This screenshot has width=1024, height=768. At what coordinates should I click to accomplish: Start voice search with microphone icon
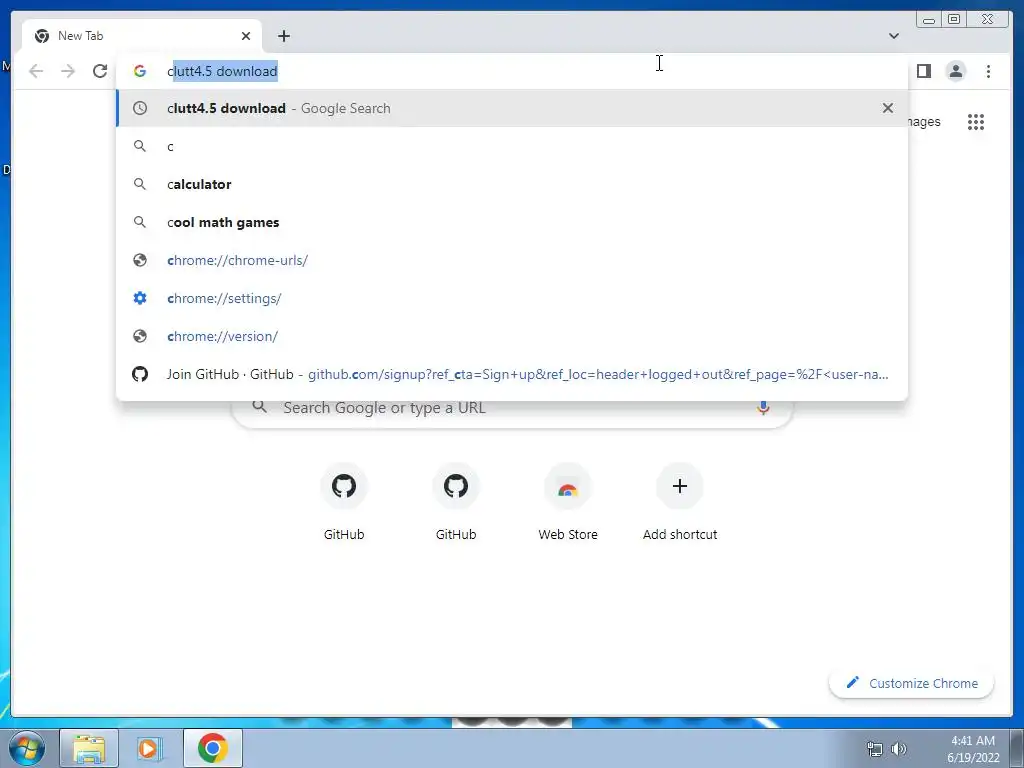tap(763, 408)
